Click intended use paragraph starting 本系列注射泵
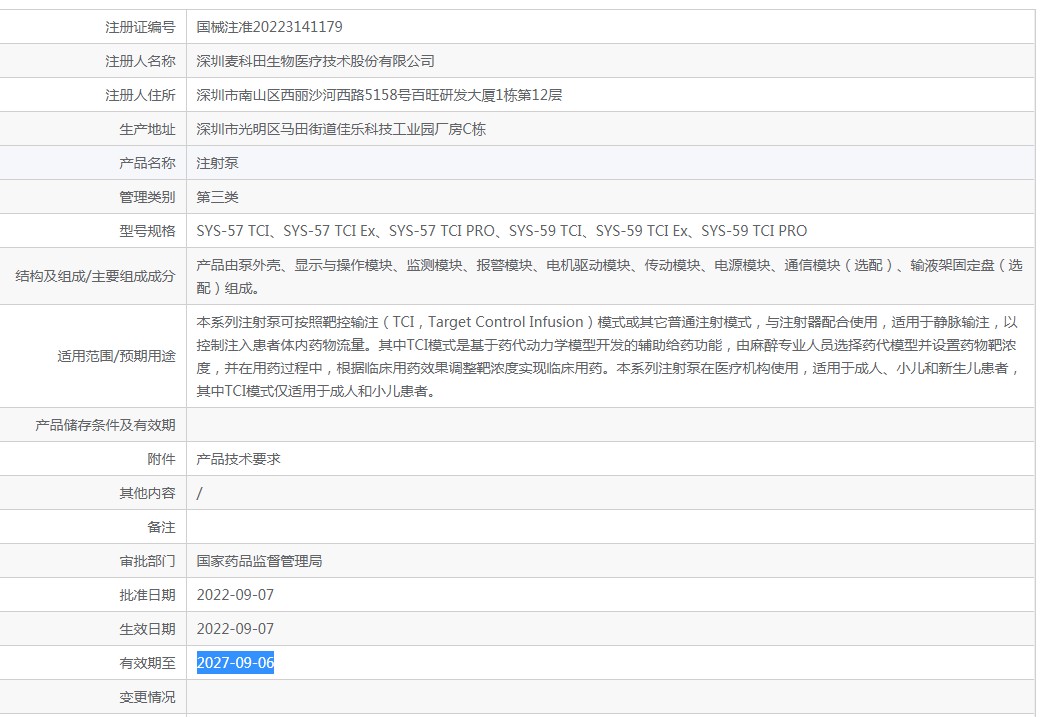Viewport: 1047px width, 717px height. 608,356
